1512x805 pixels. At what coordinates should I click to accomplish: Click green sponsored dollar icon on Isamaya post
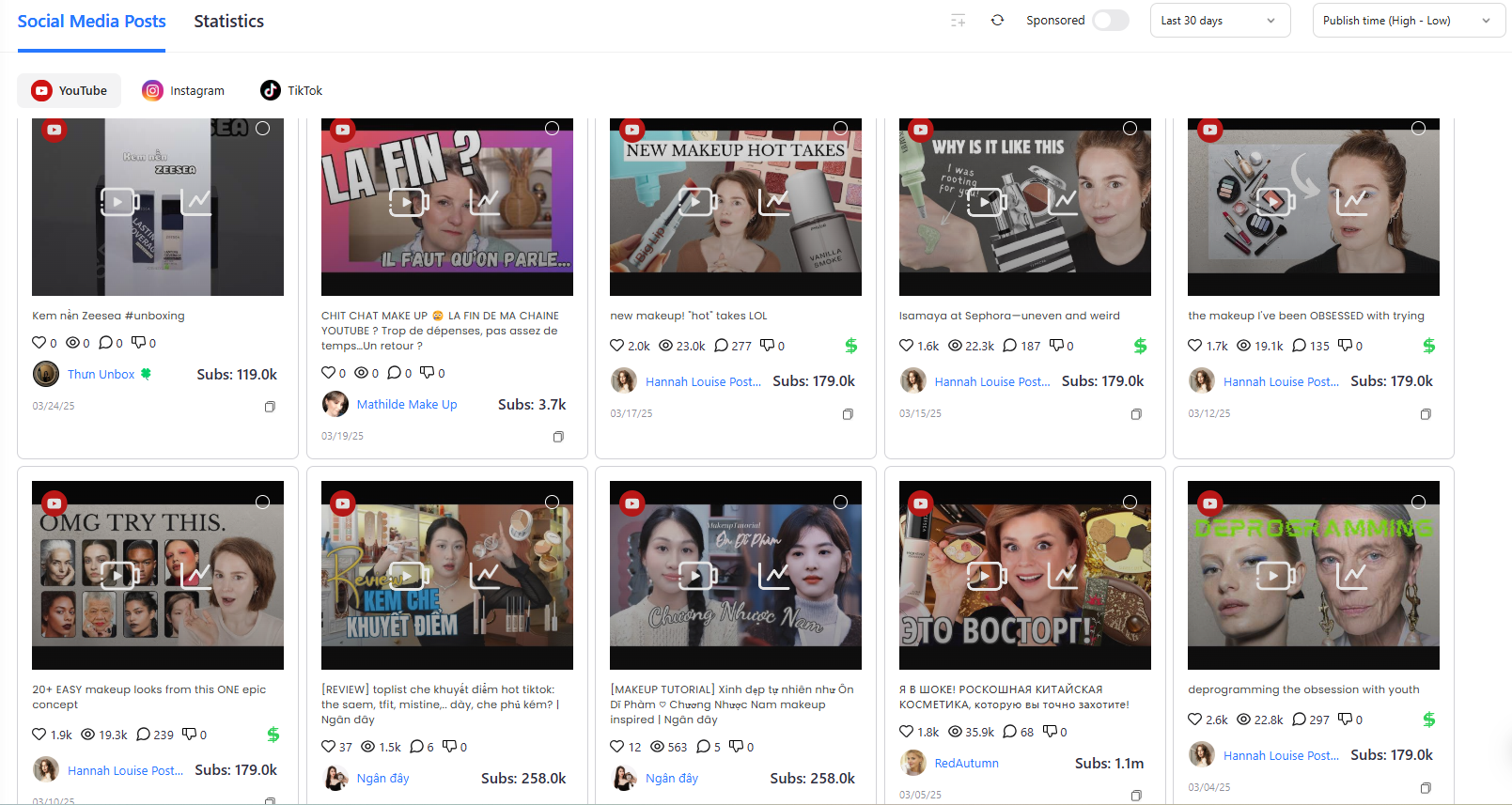pyautogui.click(x=1140, y=346)
